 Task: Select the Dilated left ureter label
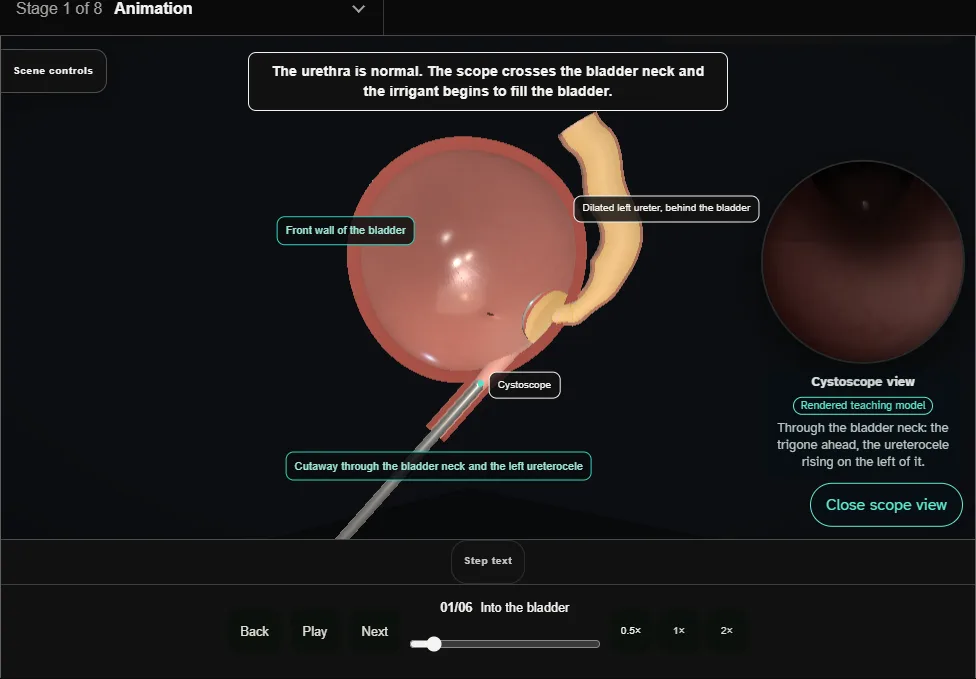pyautogui.click(x=666, y=208)
